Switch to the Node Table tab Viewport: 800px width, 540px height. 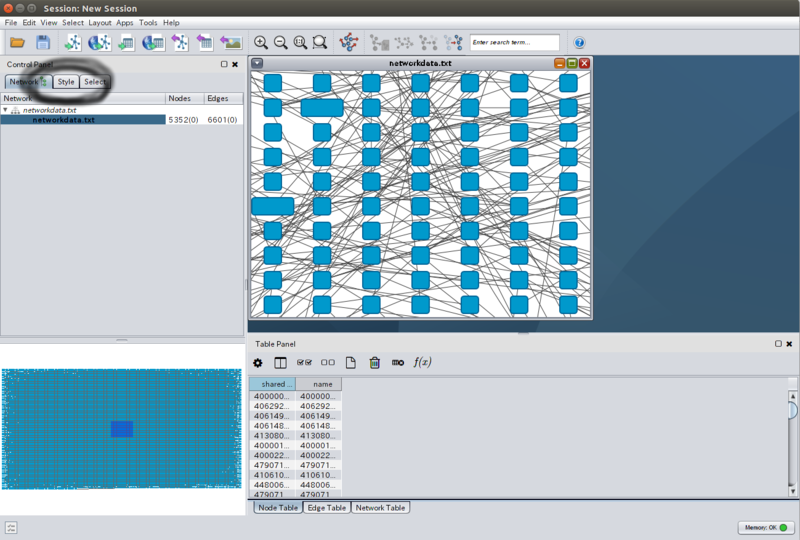[278, 508]
